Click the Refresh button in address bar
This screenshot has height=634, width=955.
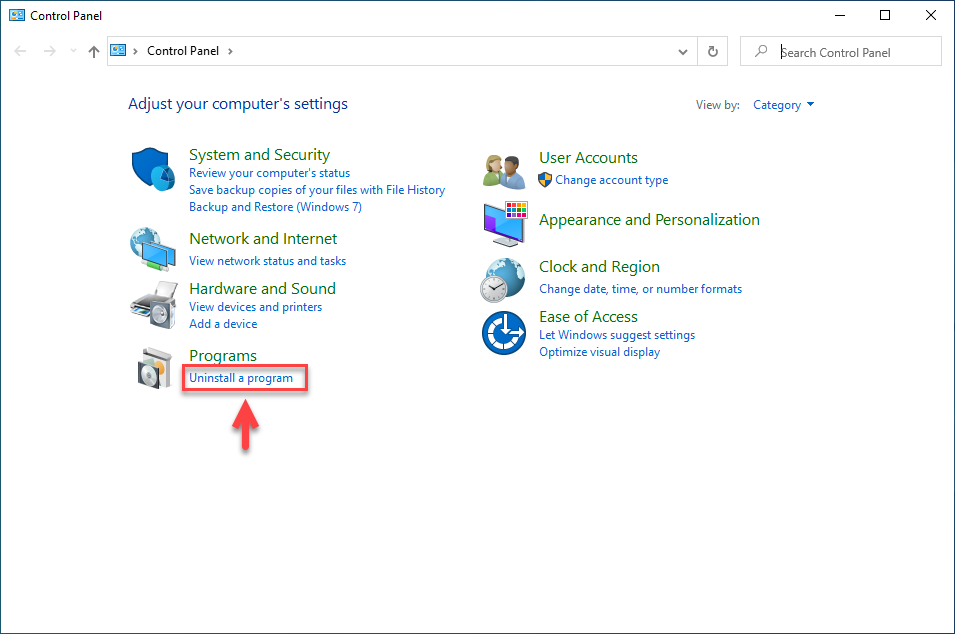(713, 52)
